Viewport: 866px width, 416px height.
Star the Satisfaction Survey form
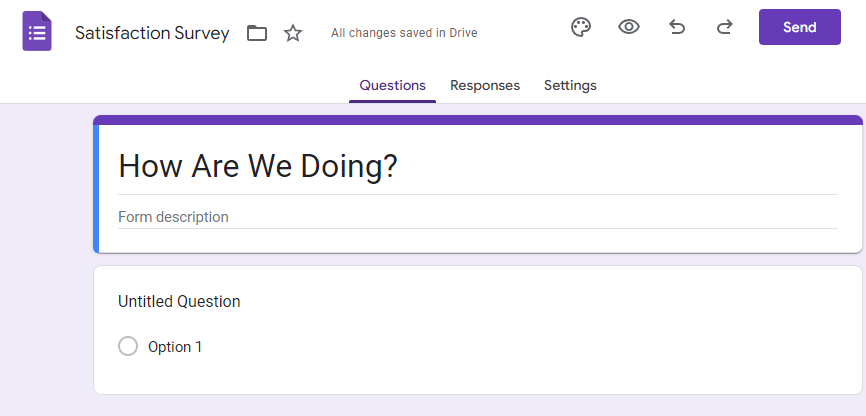(x=293, y=33)
